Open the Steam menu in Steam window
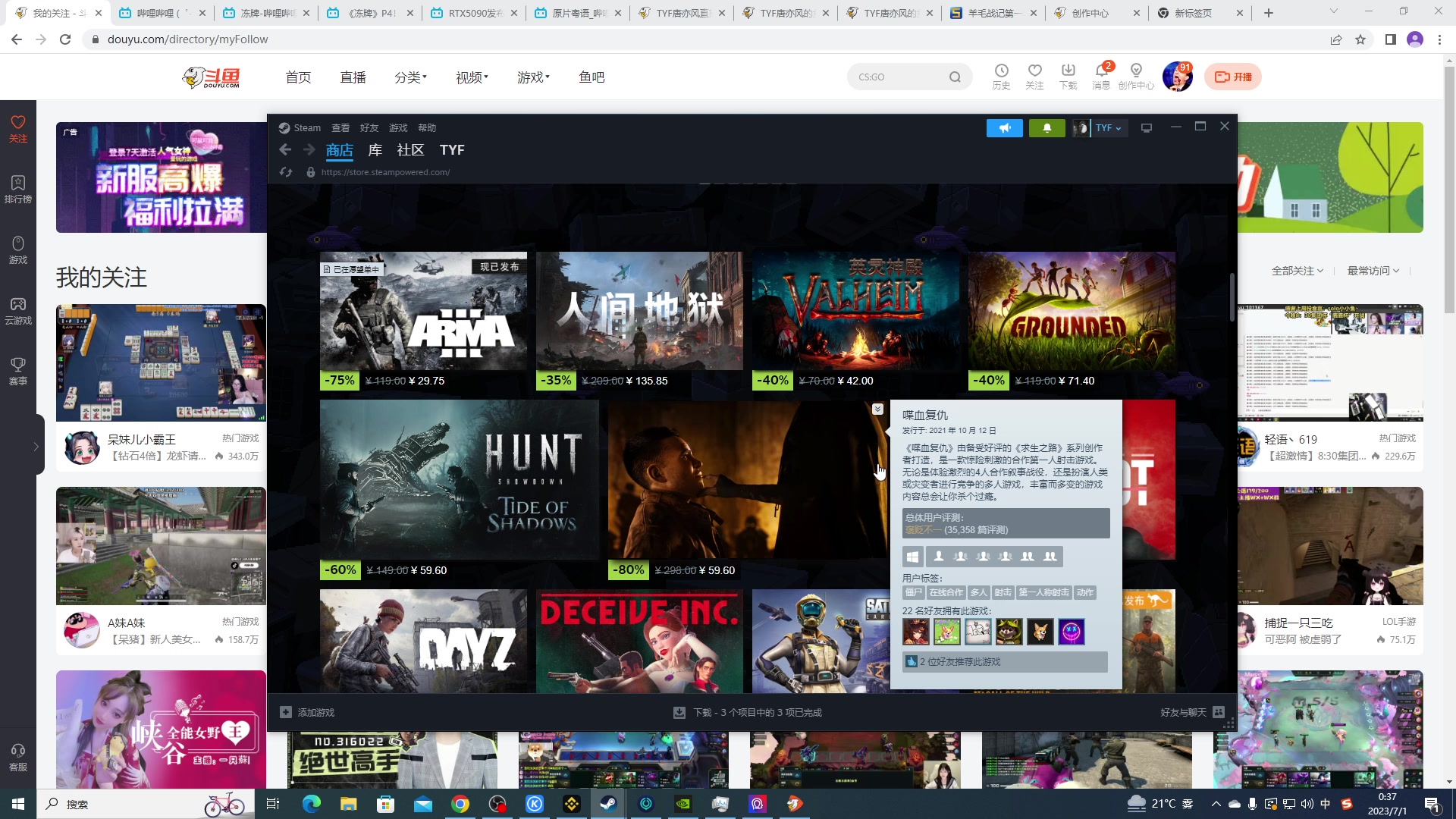The height and width of the screenshot is (819, 1456). coord(307,128)
